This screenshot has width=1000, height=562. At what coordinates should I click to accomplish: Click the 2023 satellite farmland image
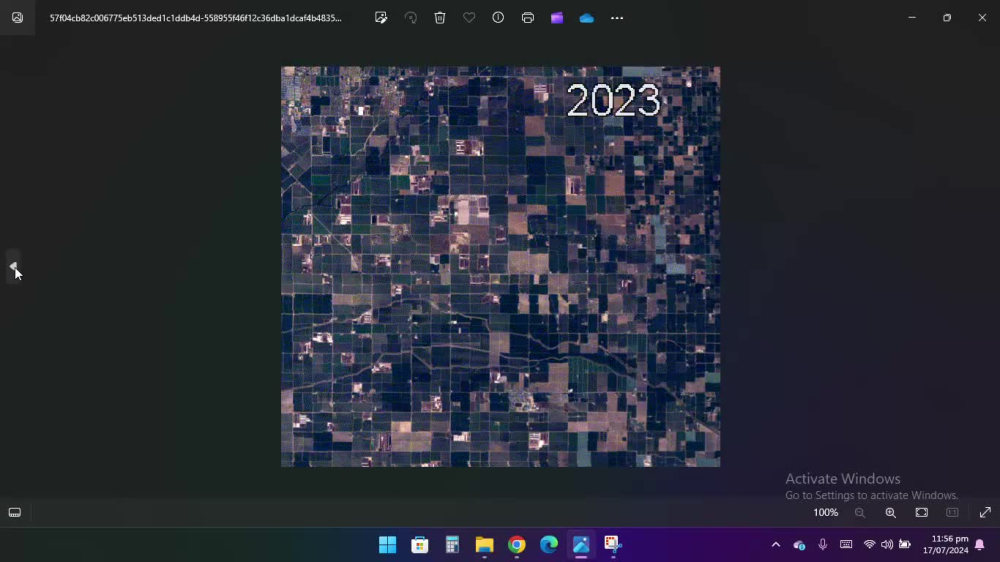501,267
